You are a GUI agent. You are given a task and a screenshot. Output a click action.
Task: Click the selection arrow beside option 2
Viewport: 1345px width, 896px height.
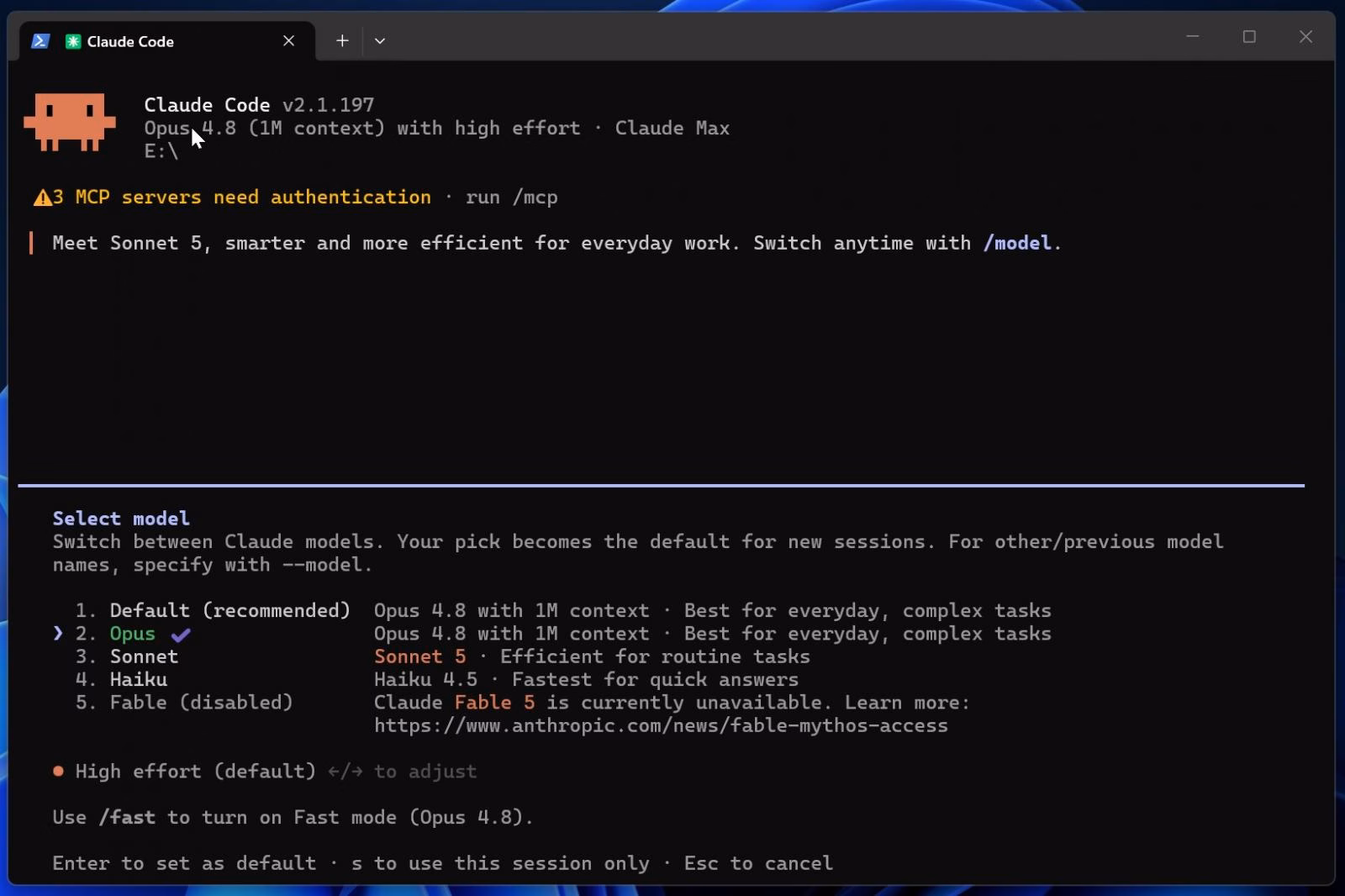coord(58,633)
